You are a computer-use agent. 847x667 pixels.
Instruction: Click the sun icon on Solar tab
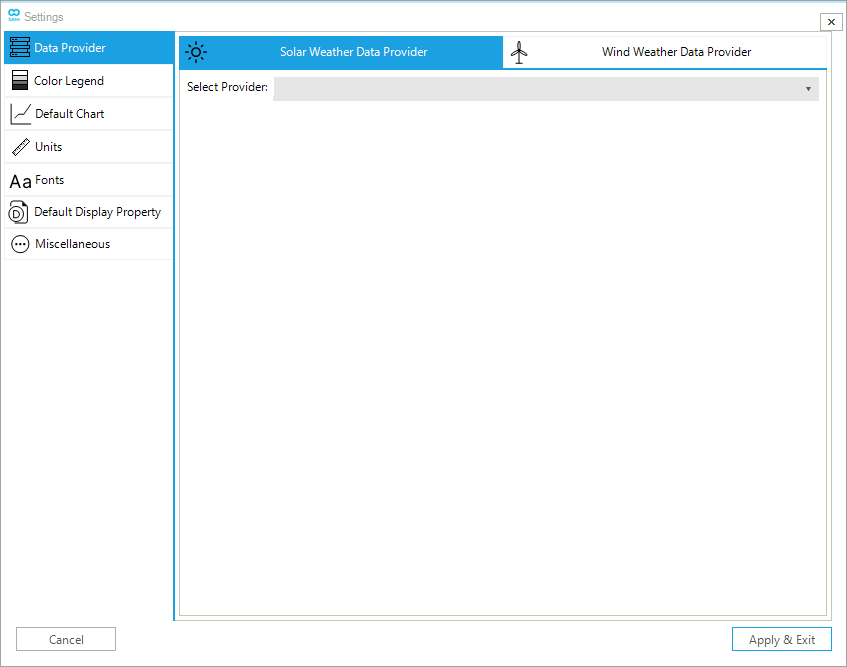pyautogui.click(x=196, y=52)
